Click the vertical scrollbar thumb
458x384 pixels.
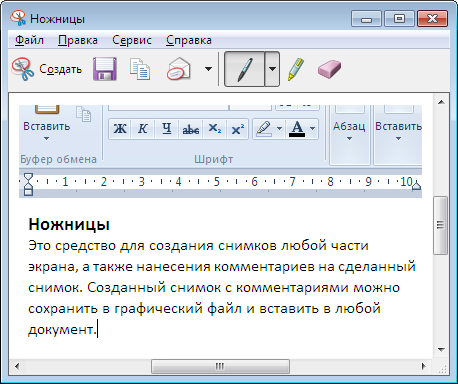coord(440,225)
